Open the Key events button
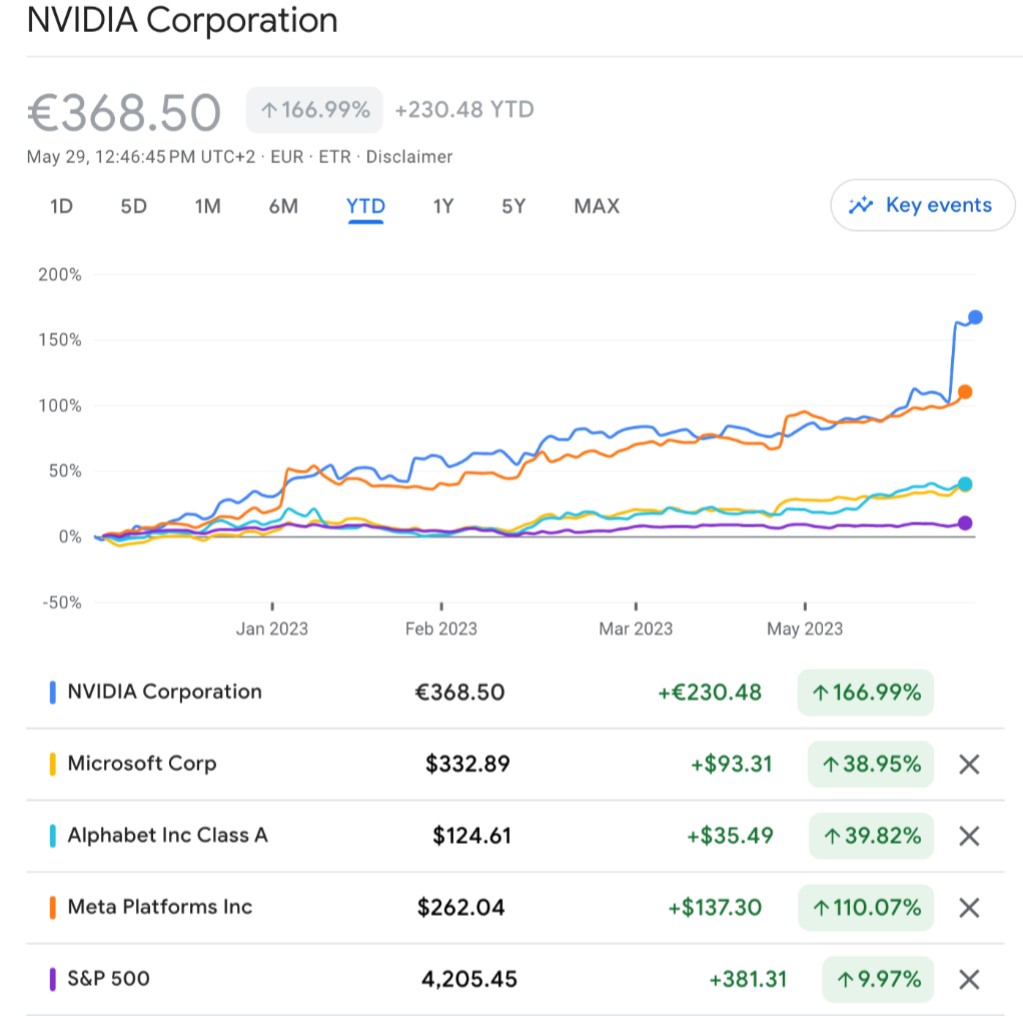 coord(922,206)
